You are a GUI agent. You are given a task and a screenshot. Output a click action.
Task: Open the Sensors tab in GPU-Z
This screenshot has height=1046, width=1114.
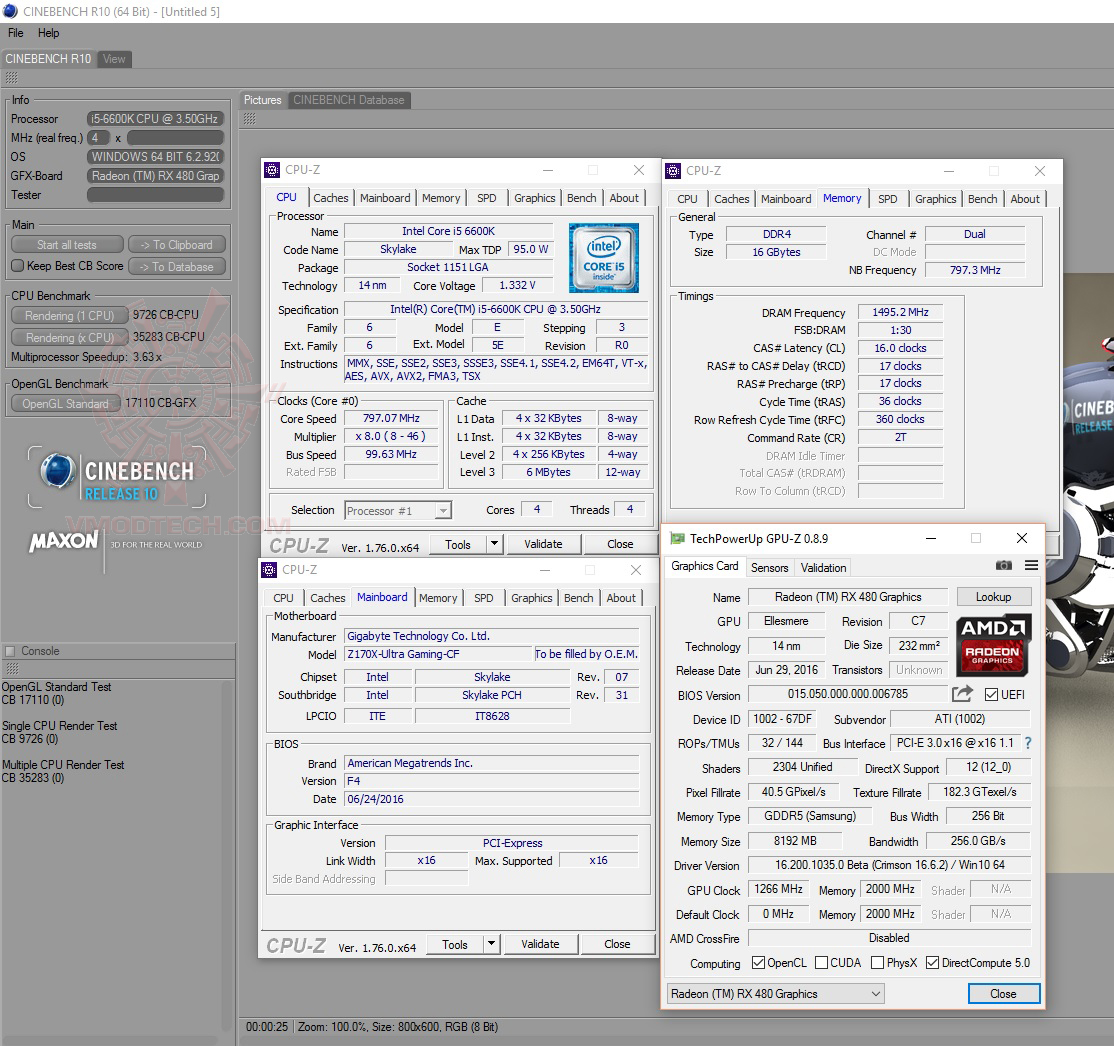[769, 568]
